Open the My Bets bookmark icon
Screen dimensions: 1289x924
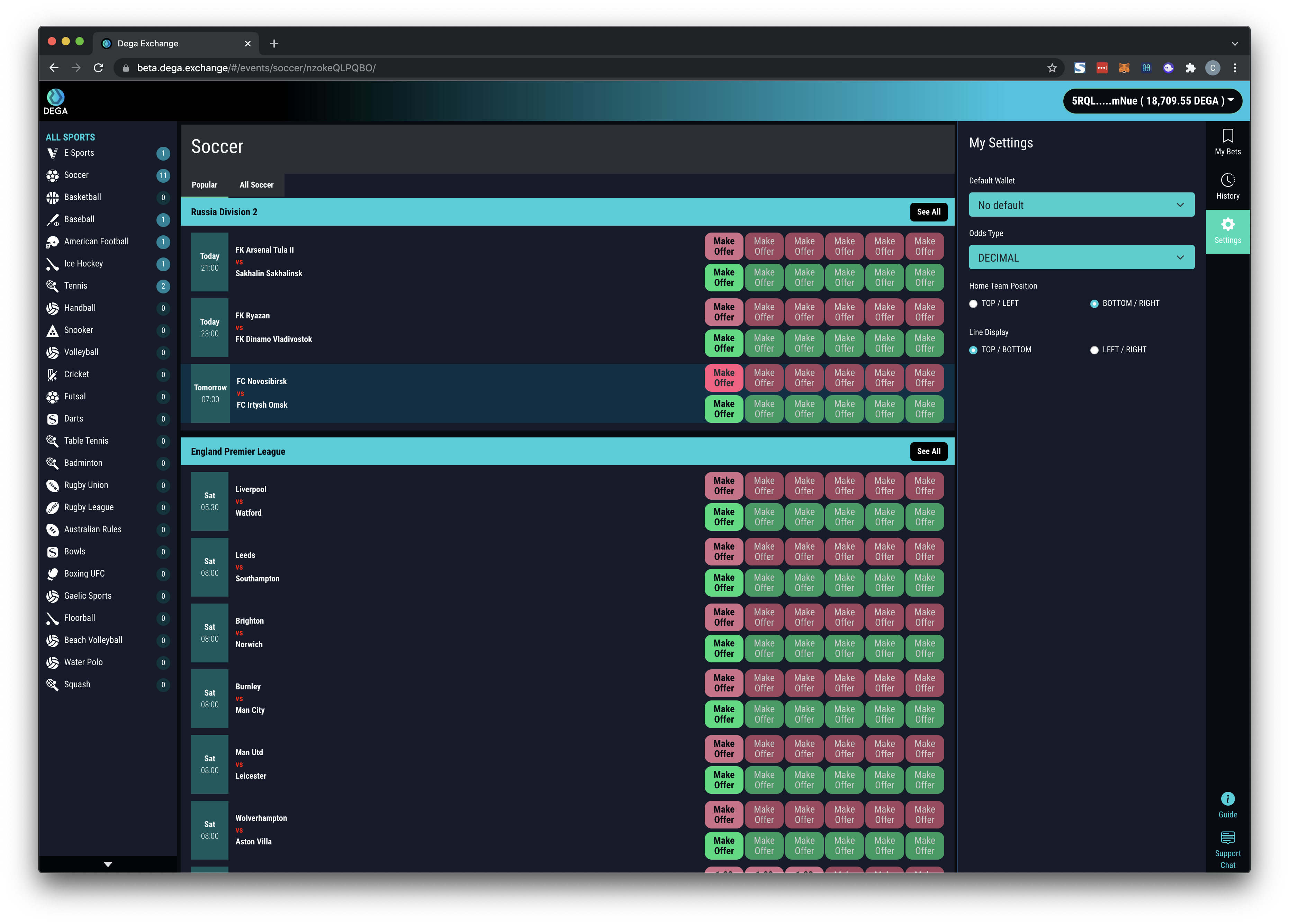point(1227,136)
